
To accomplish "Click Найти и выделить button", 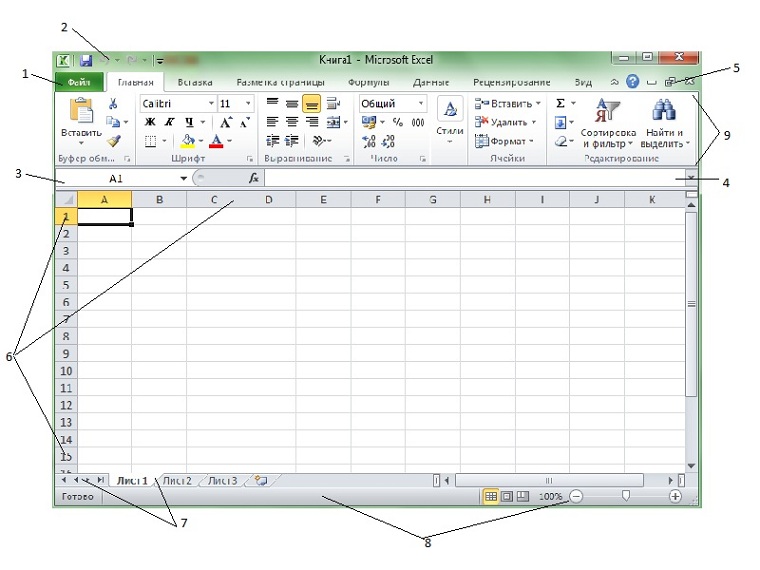I will tap(664, 122).
